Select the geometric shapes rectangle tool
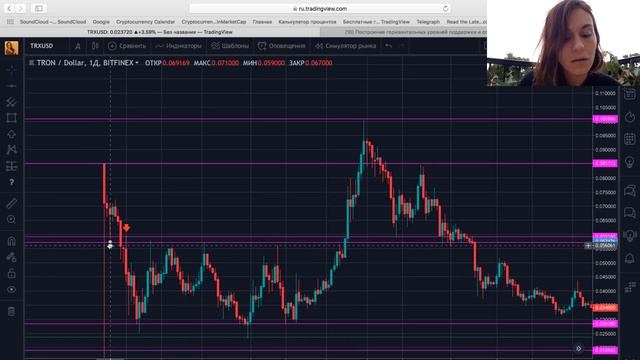 11,118
